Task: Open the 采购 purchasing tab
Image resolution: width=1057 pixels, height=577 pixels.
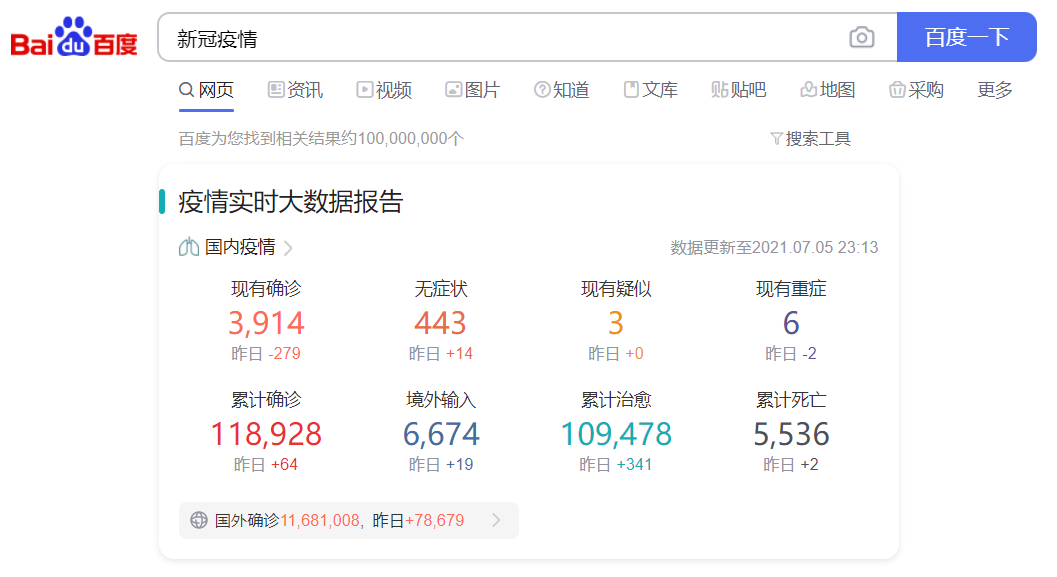Action: (x=916, y=90)
